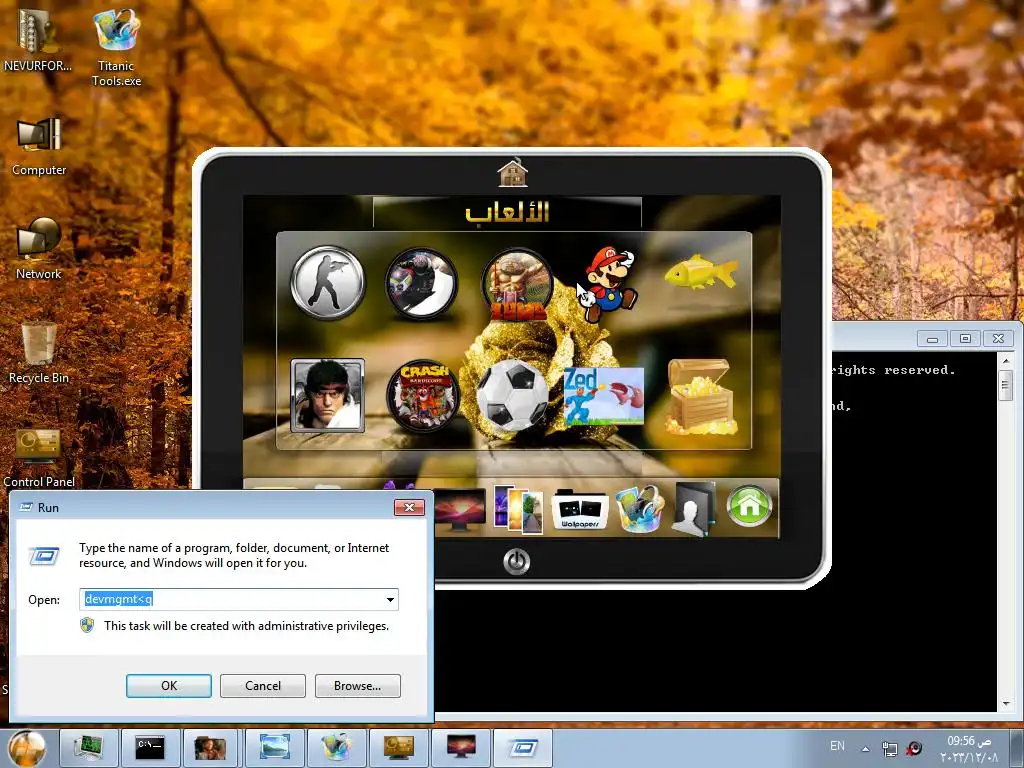The height and width of the screenshot is (768, 1024).
Task: Click the EN language indicator
Action: (837, 746)
